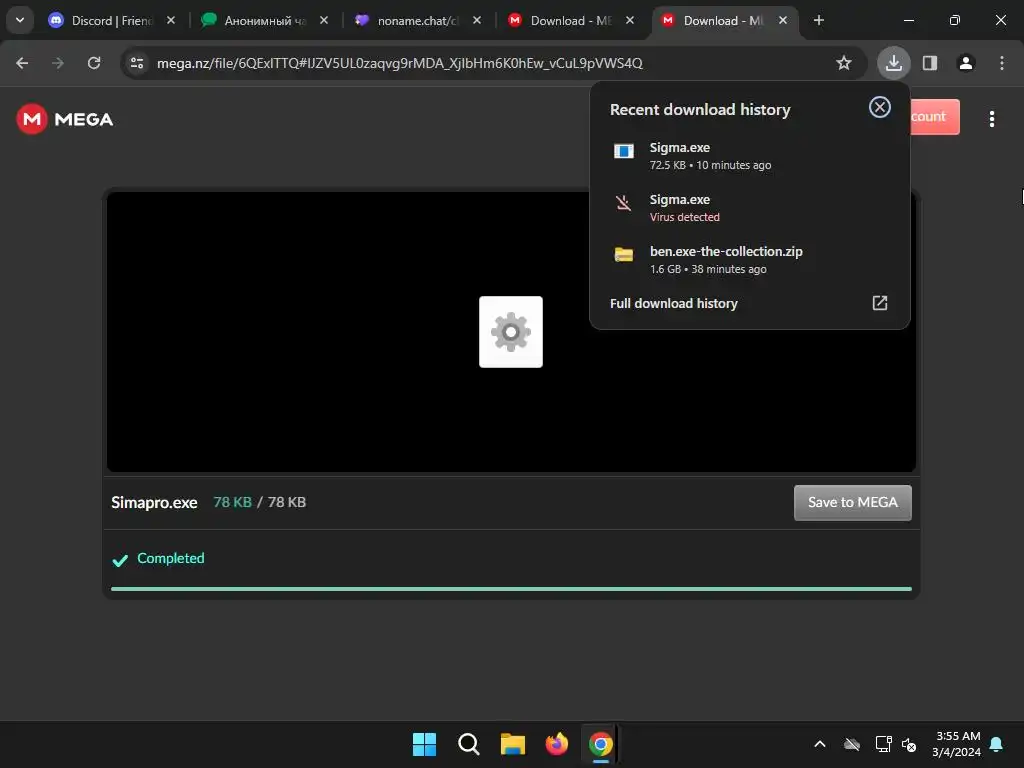Go forward in browser history

(x=58, y=63)
